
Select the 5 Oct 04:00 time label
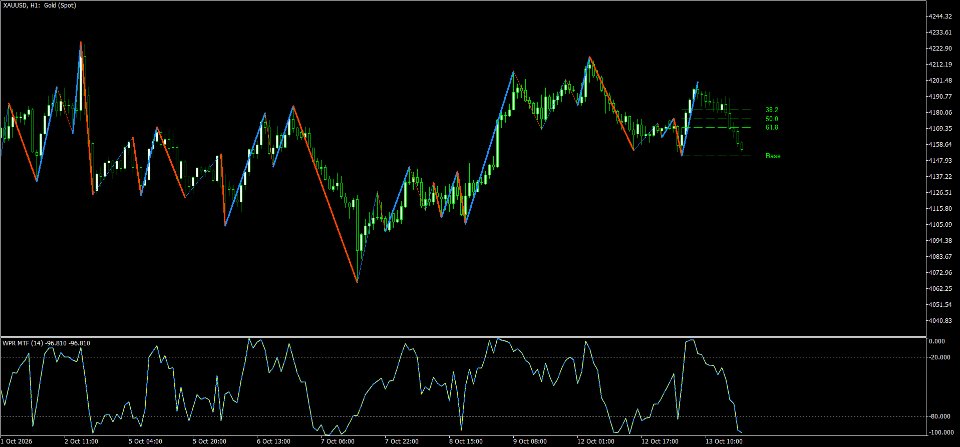[145, 440]
